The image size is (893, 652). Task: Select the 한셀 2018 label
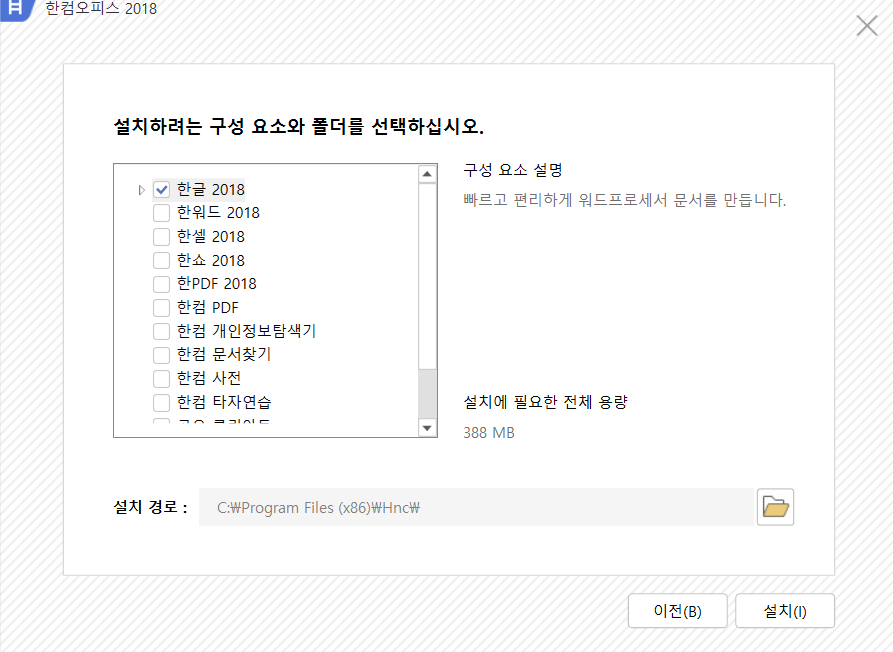[211, 237]
